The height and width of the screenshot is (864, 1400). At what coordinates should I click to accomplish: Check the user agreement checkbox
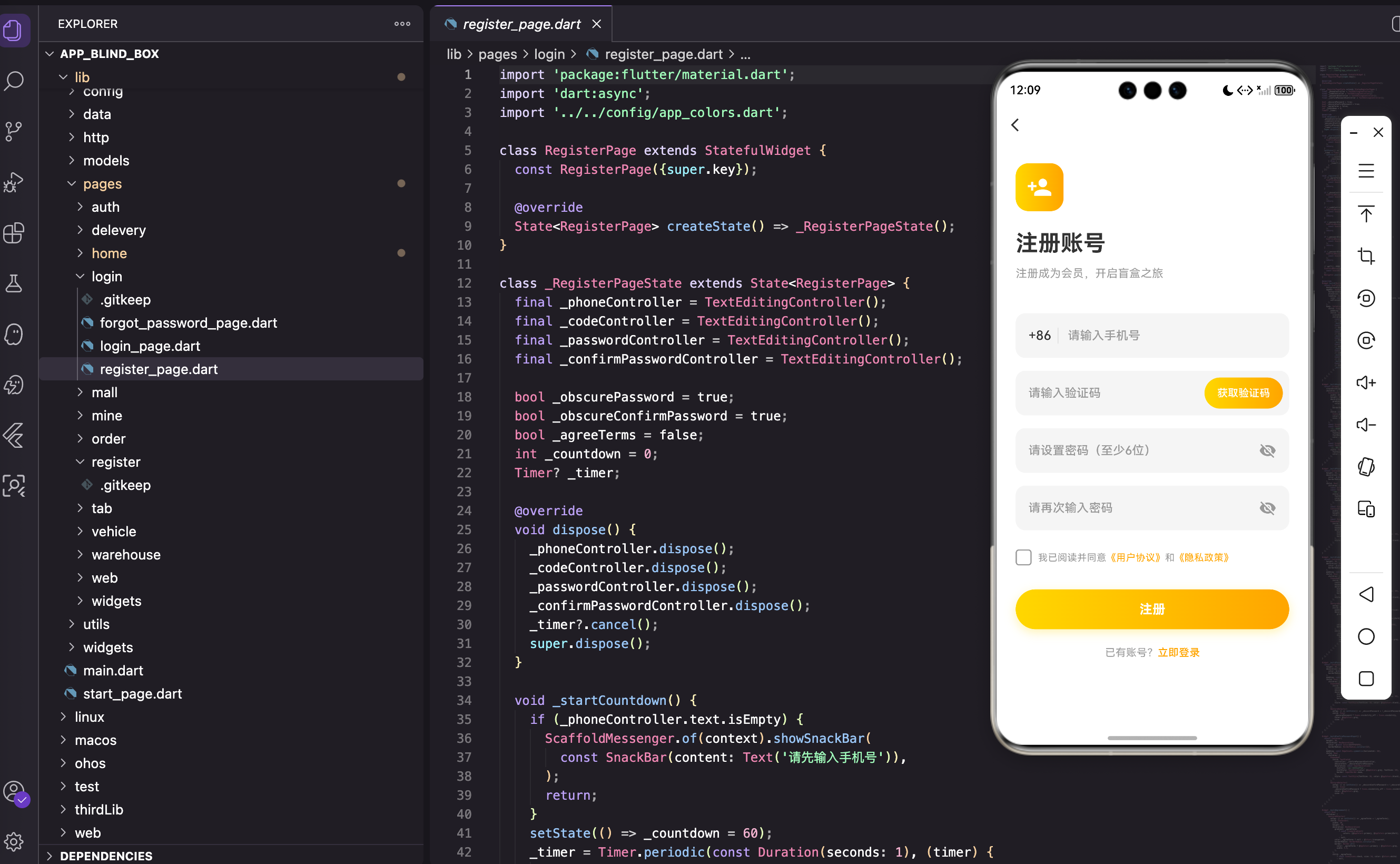(x=1023, y=557)
